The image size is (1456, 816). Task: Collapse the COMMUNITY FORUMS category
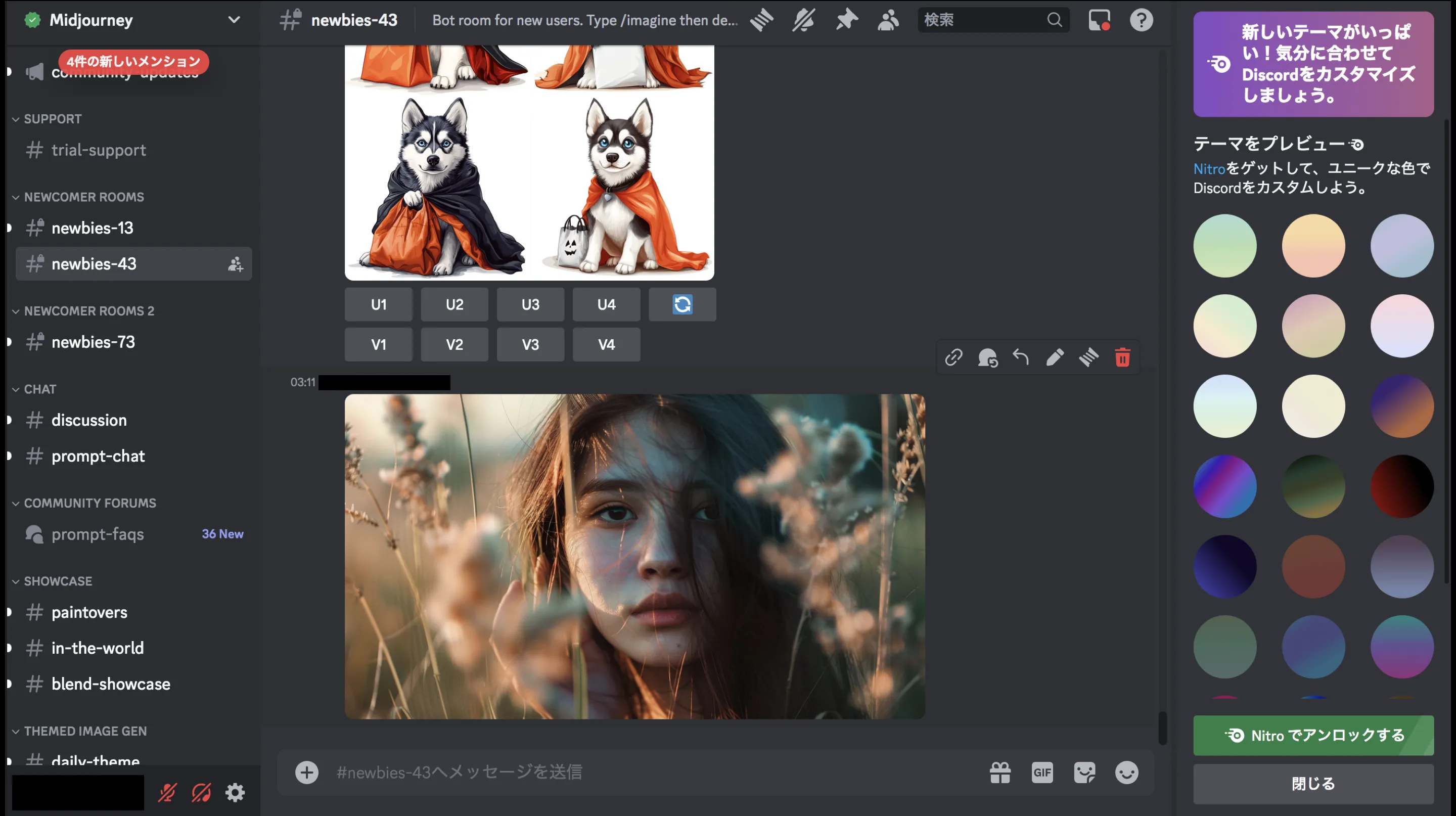tap(83, 503)
